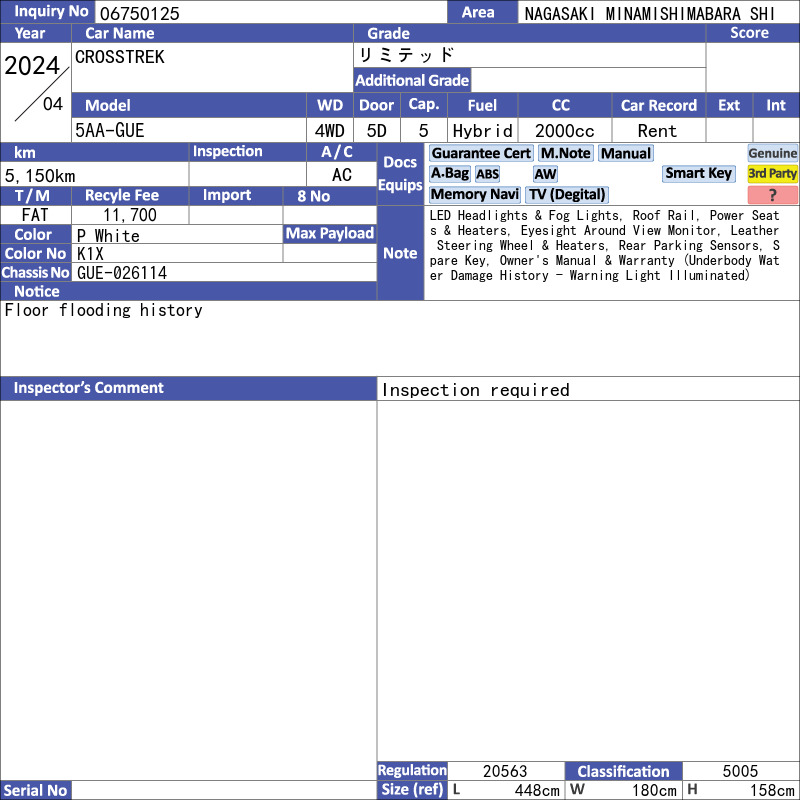Screen dimensions: 800x800
Task: Select the M.Note document tag
Action: [566, 153]
